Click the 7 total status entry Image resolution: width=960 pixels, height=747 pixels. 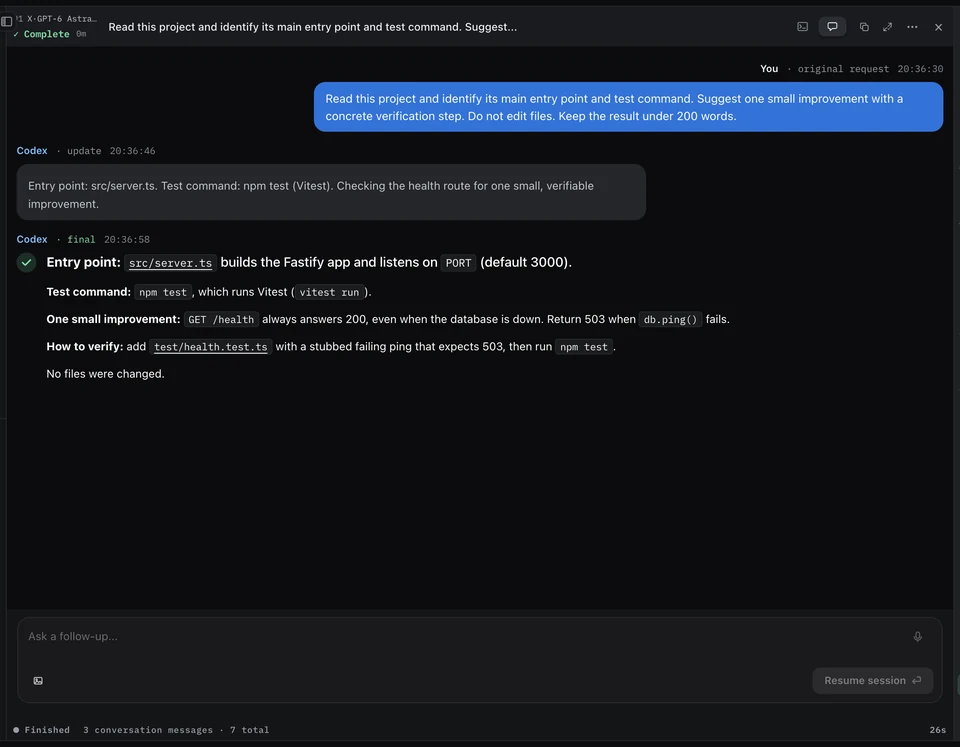[x=249, y=730]
